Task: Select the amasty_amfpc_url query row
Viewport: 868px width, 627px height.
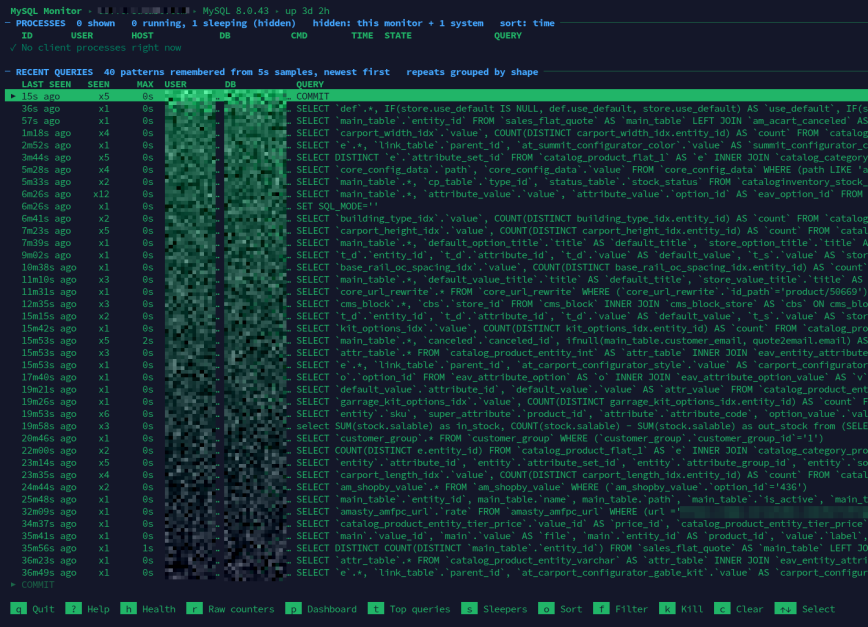Action: pyautogui.click(x=436, y=511)
